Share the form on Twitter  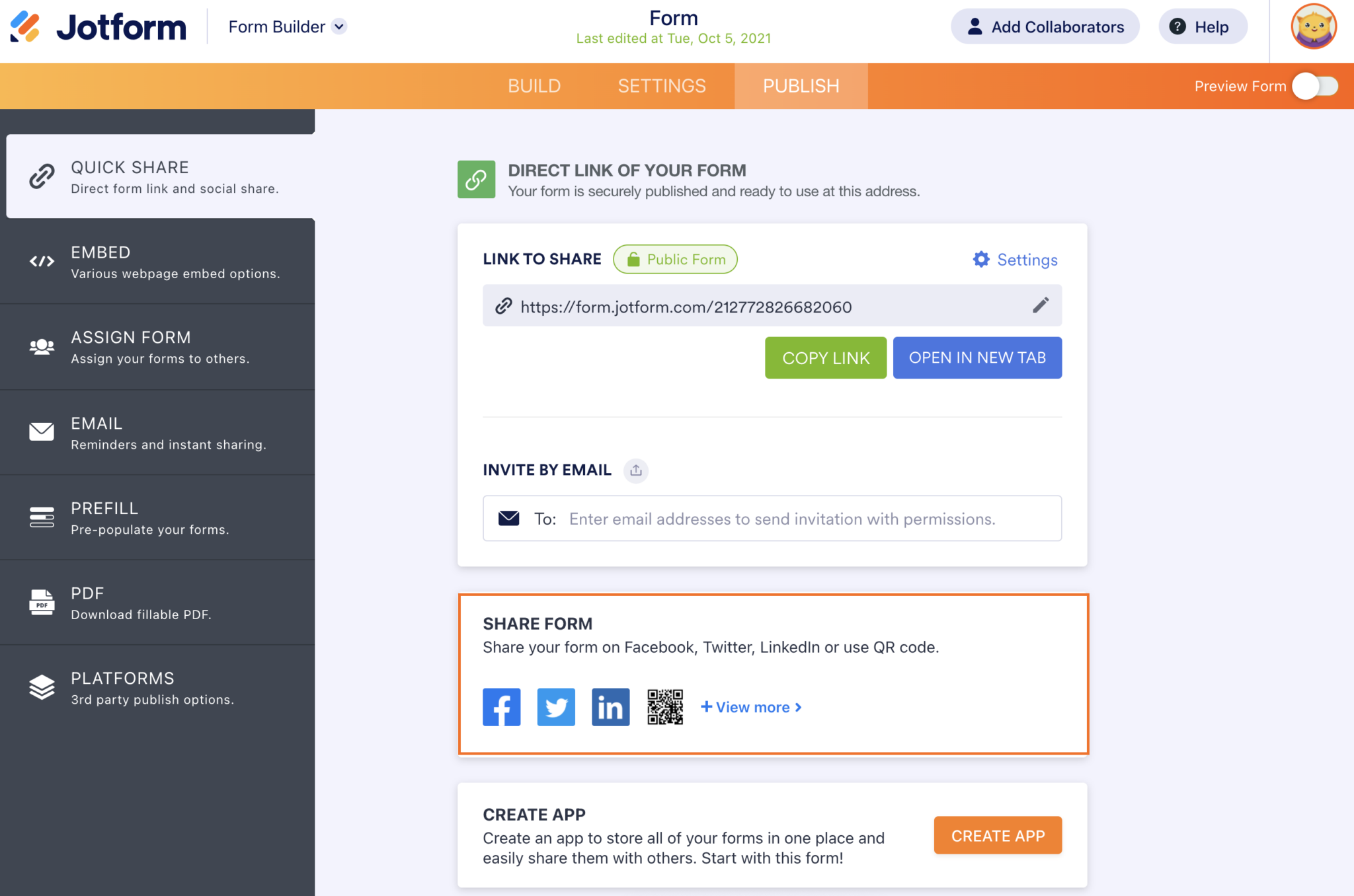[555, 707]
